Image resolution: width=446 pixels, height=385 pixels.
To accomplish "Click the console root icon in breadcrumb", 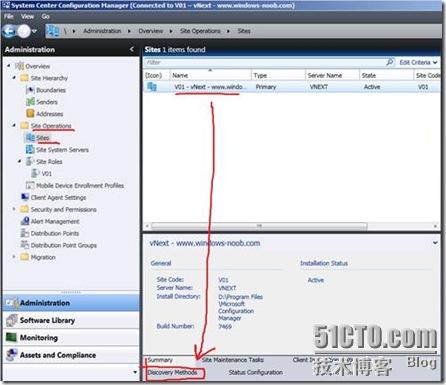I will coord(52,31).
